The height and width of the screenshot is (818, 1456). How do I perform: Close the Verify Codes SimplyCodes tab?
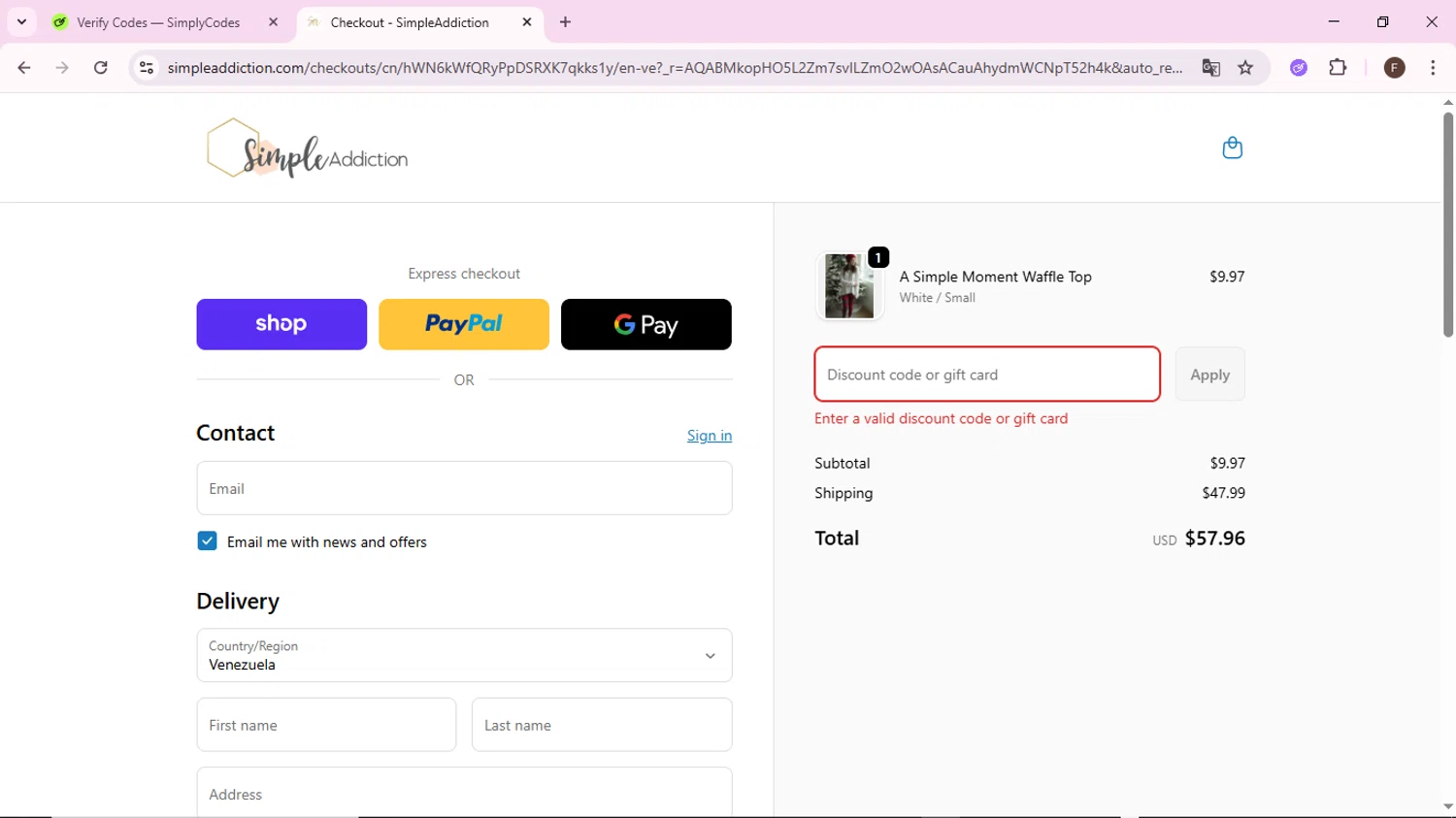[273, 21]
